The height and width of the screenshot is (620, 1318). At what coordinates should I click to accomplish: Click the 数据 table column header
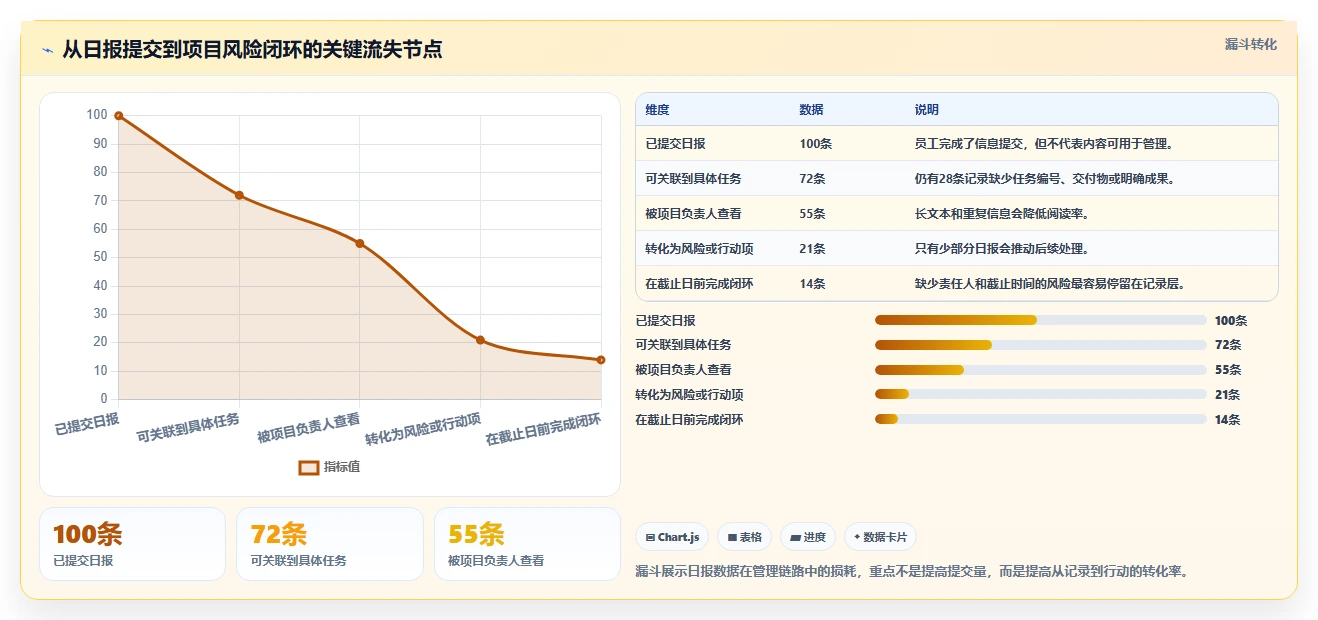(x=811, y=110)
